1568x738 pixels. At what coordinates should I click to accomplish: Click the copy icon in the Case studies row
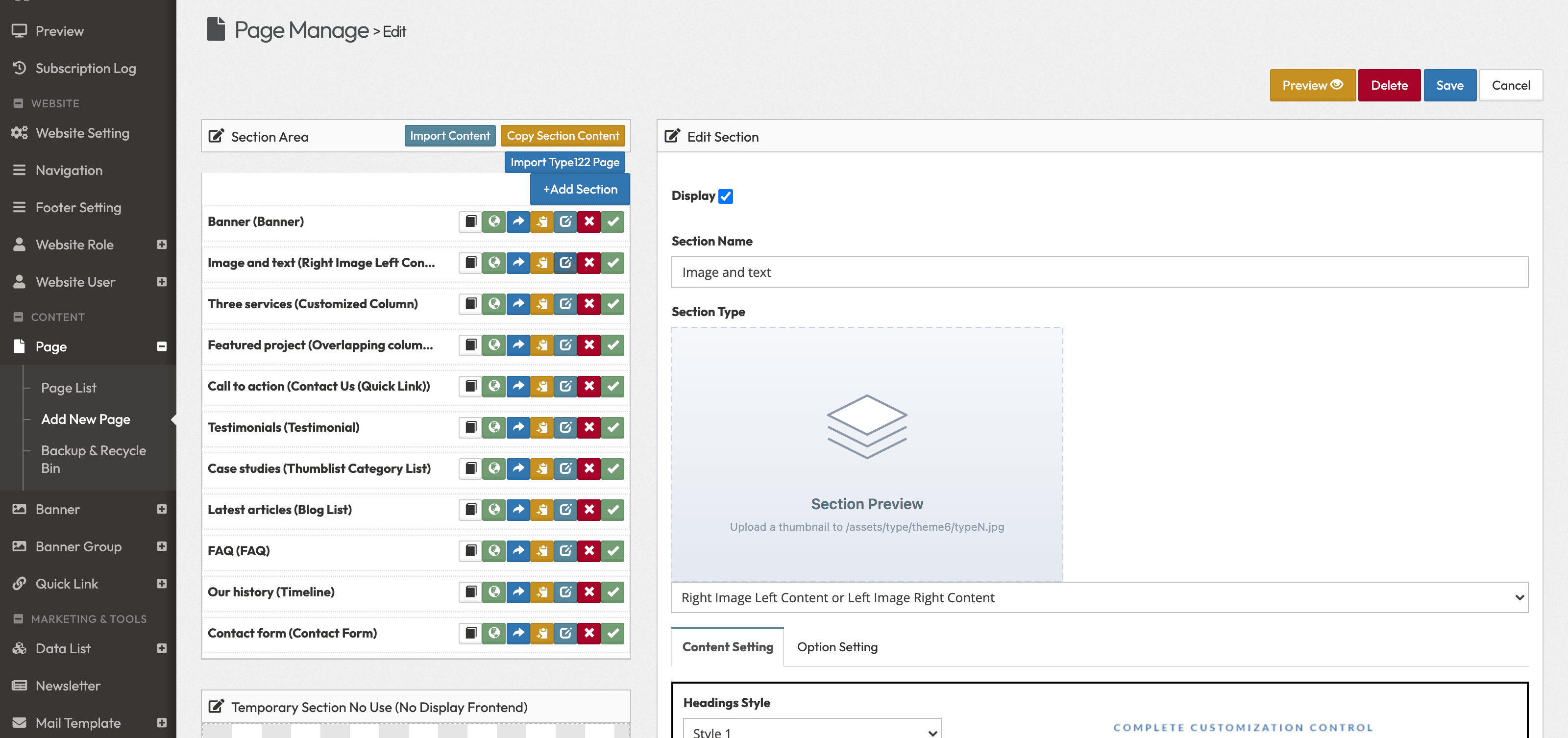470,468
